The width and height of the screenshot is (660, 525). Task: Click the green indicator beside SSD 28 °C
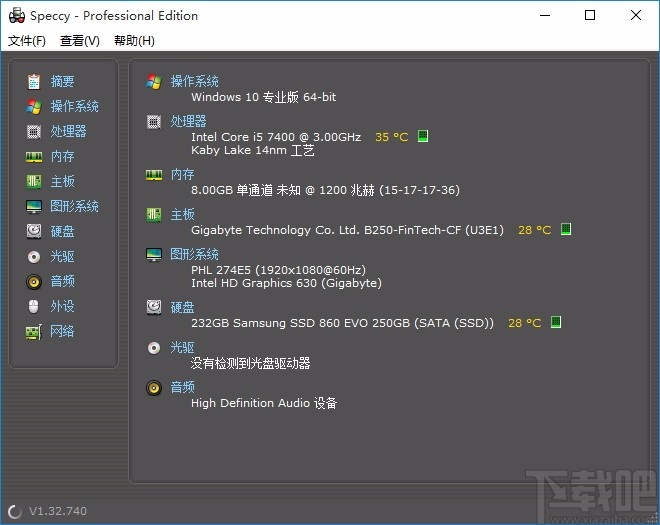[556, 322]
